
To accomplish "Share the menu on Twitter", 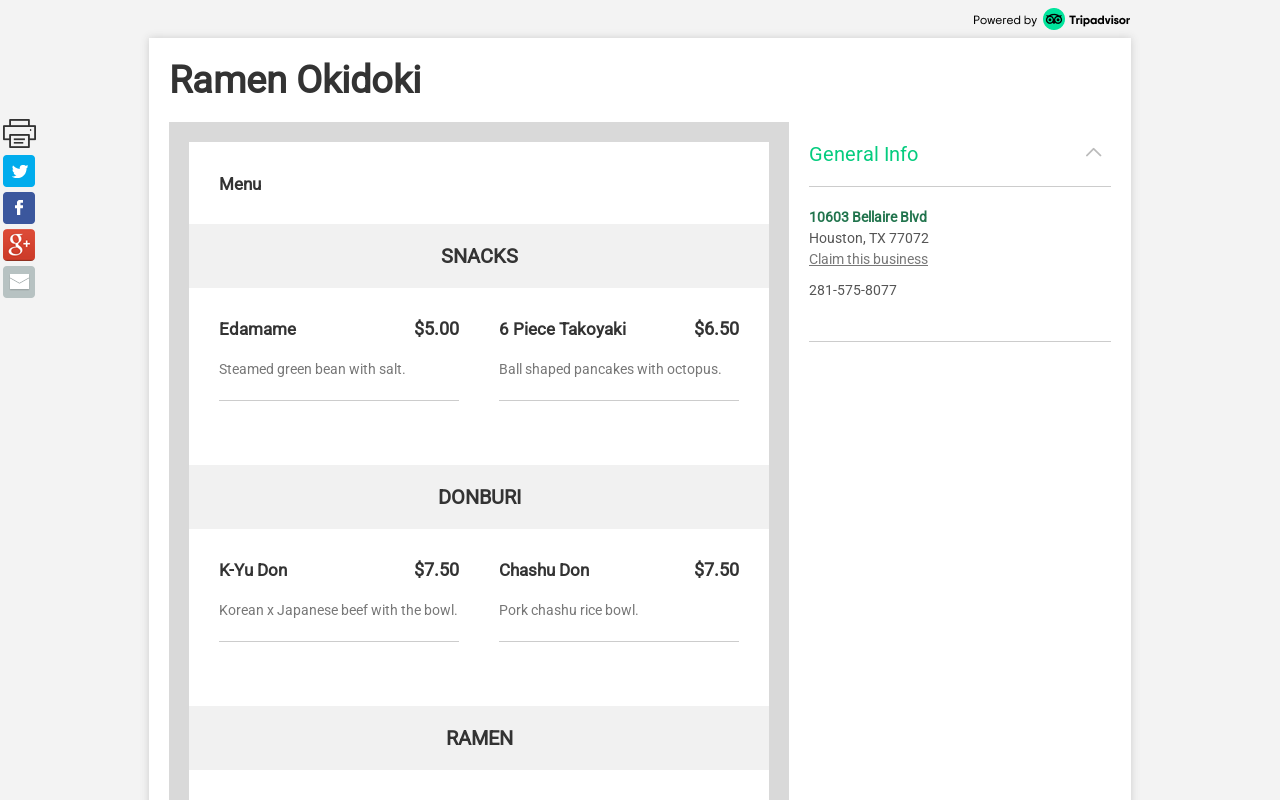I will tap(19, 171).
